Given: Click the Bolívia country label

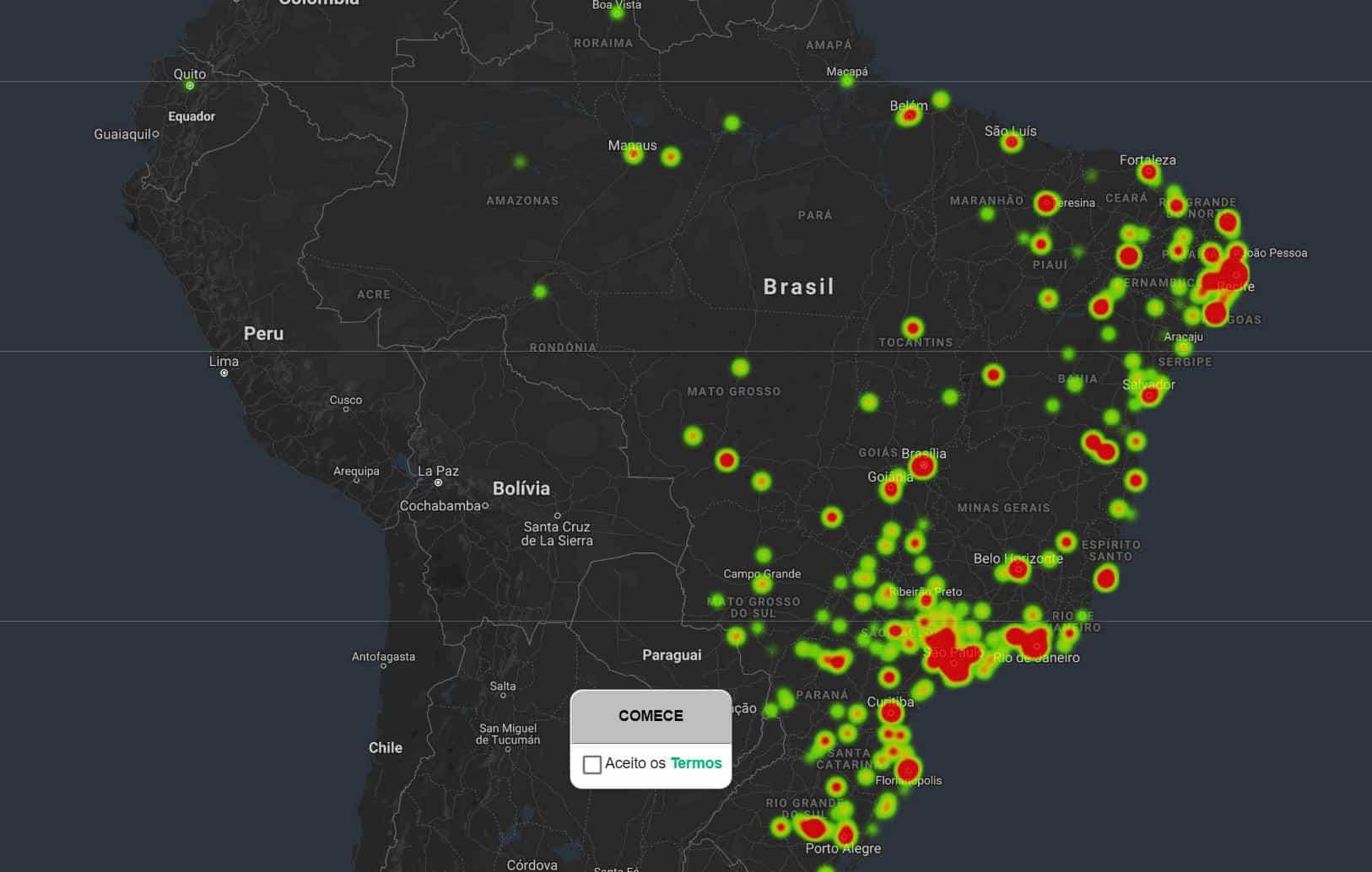Looking at the screenshot, I should 521,488.
